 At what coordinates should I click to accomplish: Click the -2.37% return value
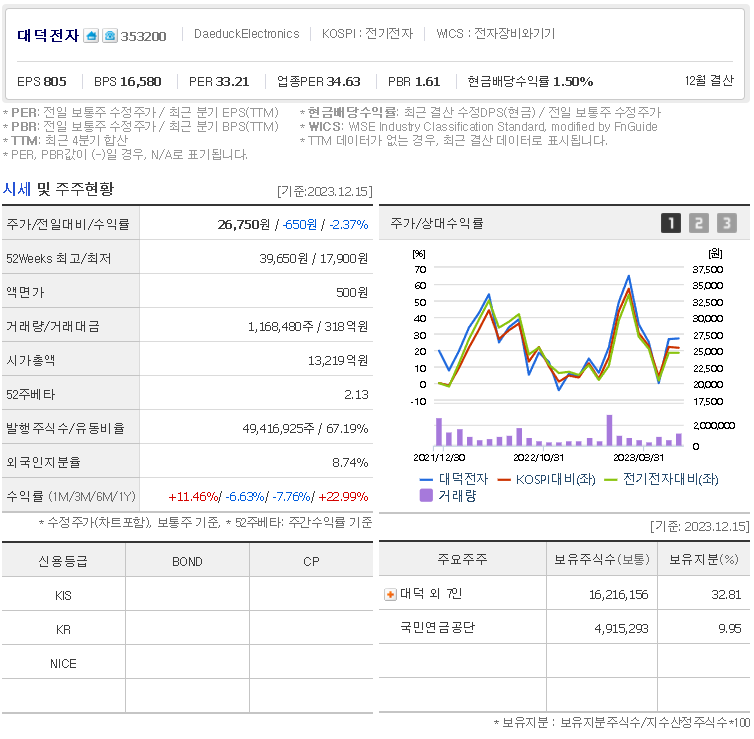coord(349,225)
